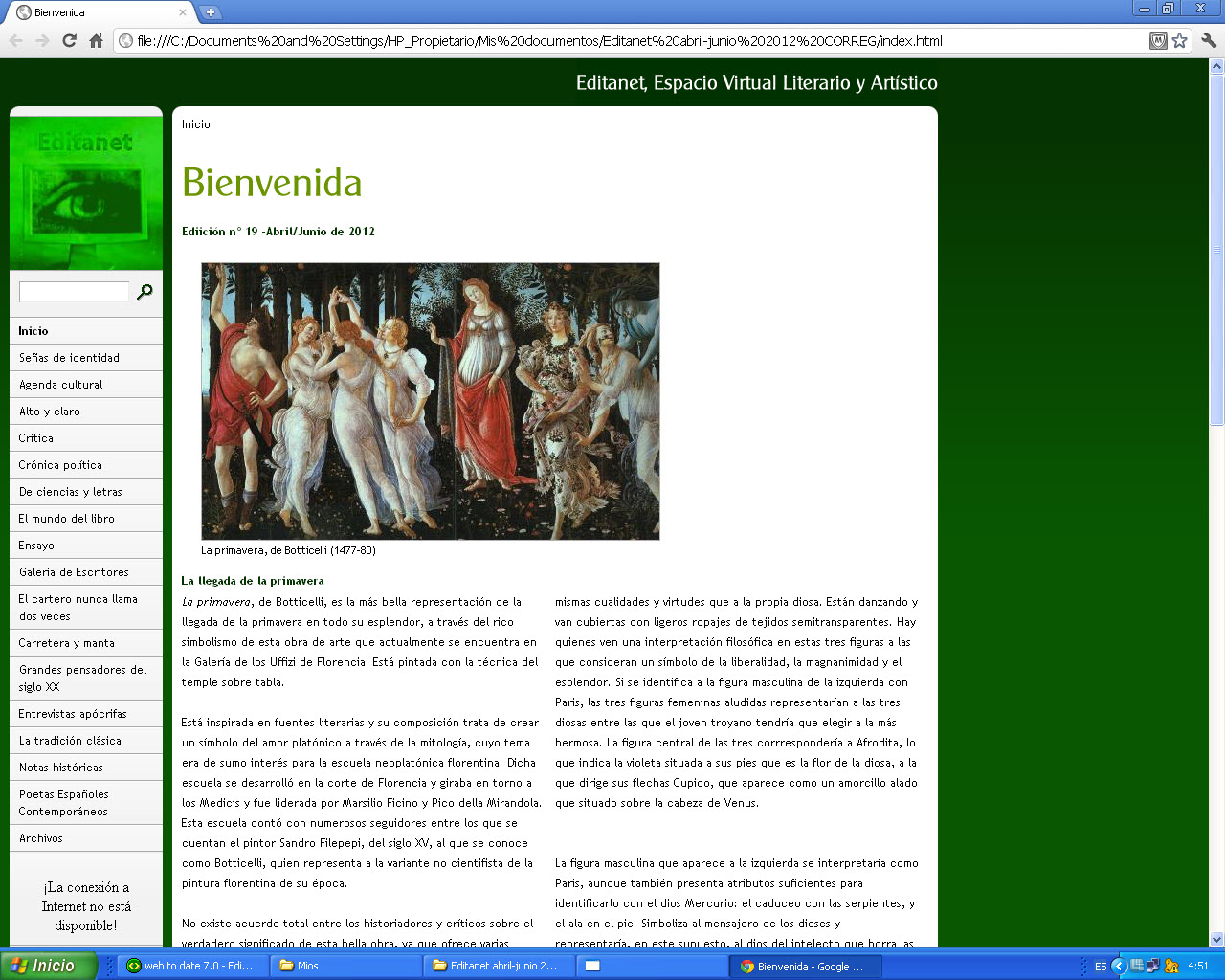The image size is (1225, 980).
Task: Click the extension icon beside the star
Action: point(1158,40)
